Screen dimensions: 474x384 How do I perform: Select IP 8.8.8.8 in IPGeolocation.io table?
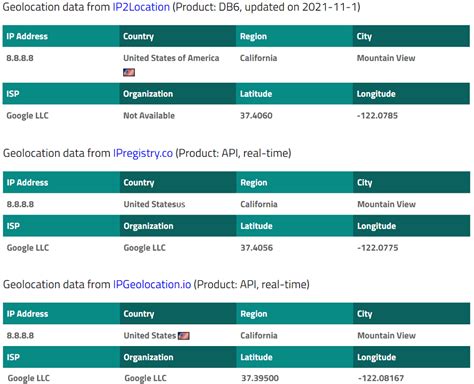point(20,335)
